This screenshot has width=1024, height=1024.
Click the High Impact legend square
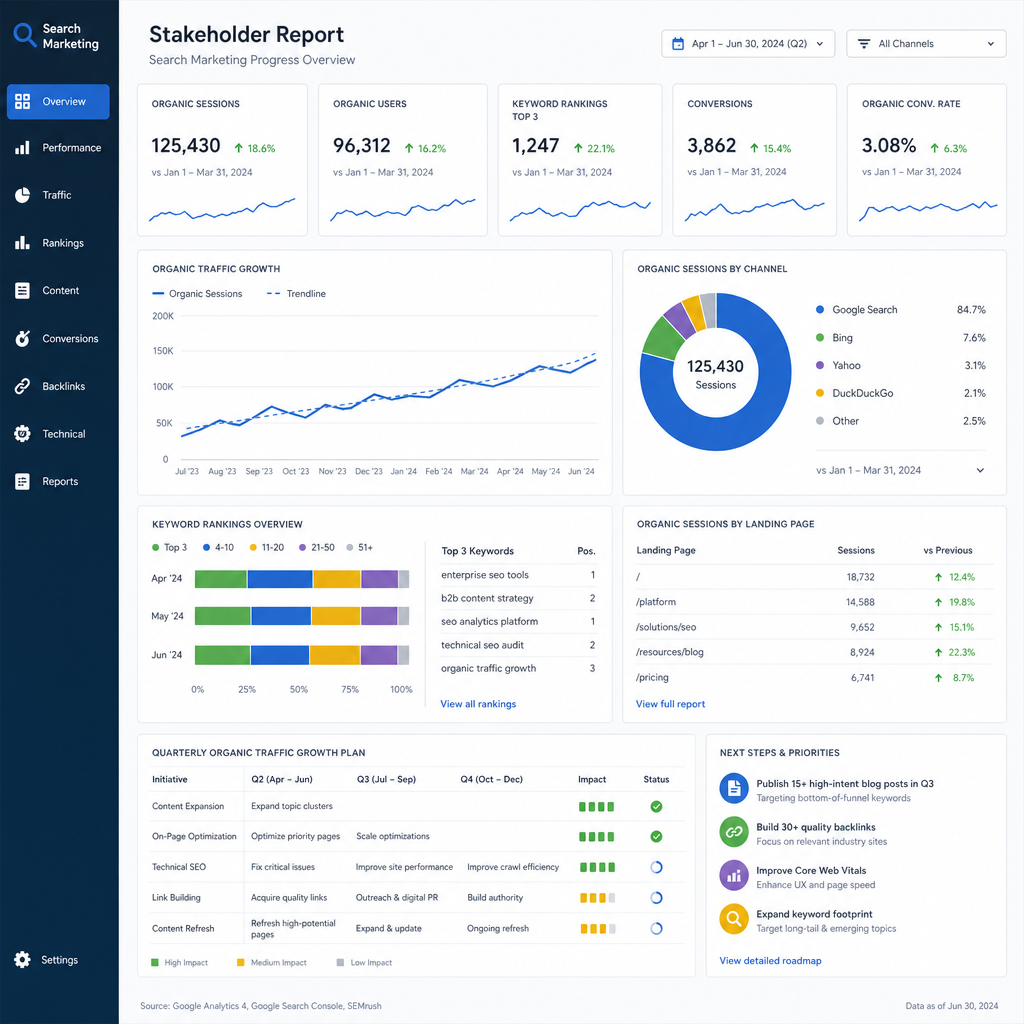coord(155,963)
